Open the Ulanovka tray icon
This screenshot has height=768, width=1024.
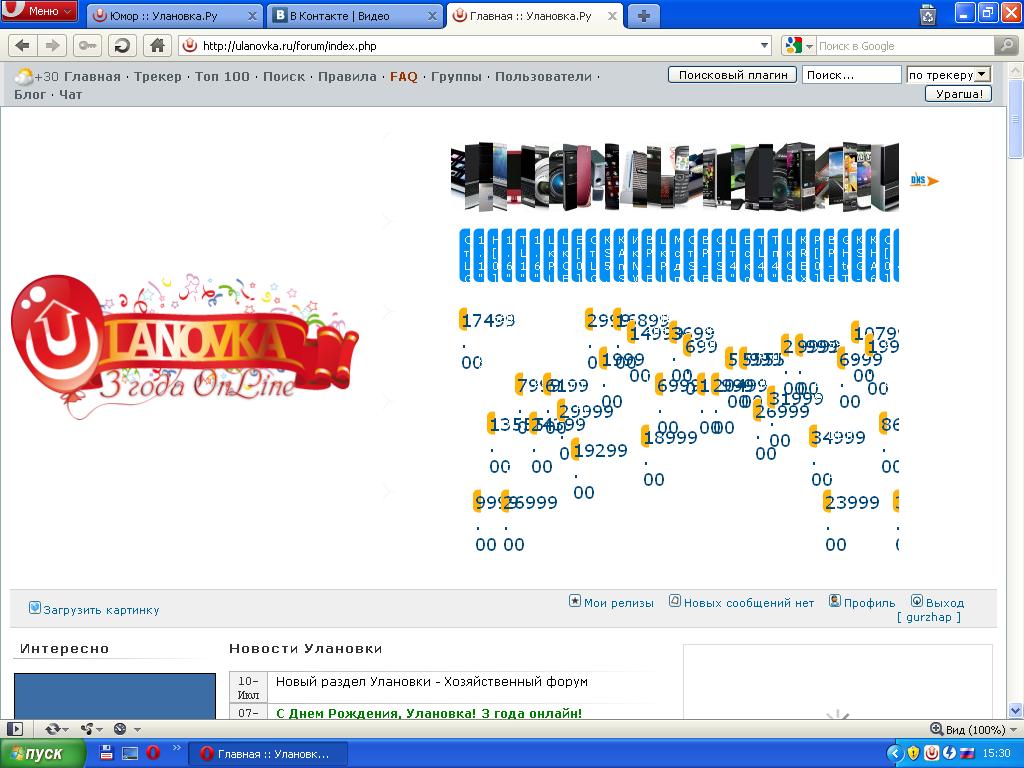coord(932,753)
